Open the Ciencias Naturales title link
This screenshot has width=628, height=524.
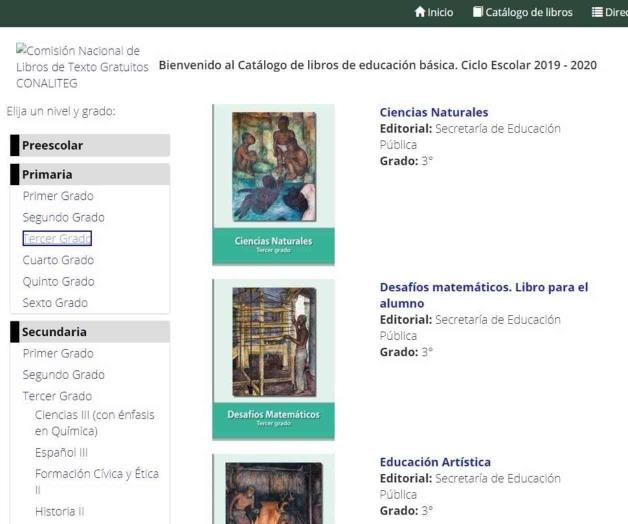[x=434, y=112]
